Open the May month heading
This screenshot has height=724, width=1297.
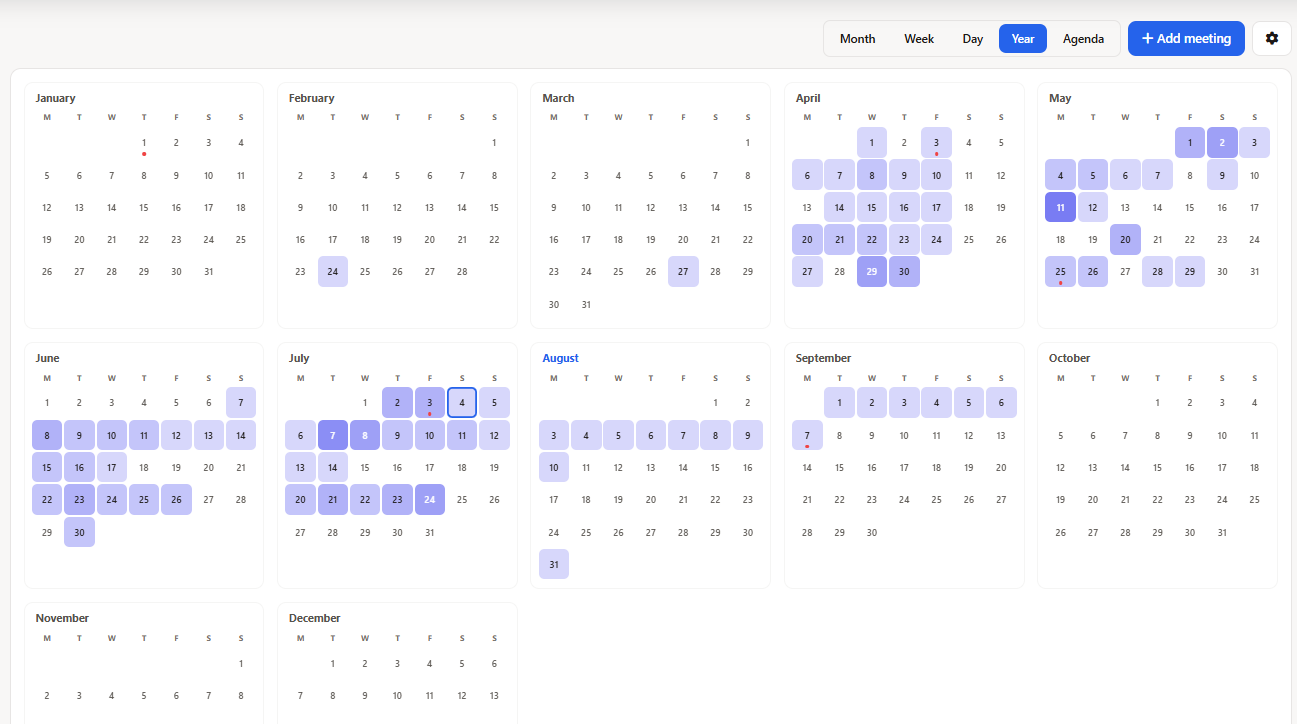point(1060,98)
